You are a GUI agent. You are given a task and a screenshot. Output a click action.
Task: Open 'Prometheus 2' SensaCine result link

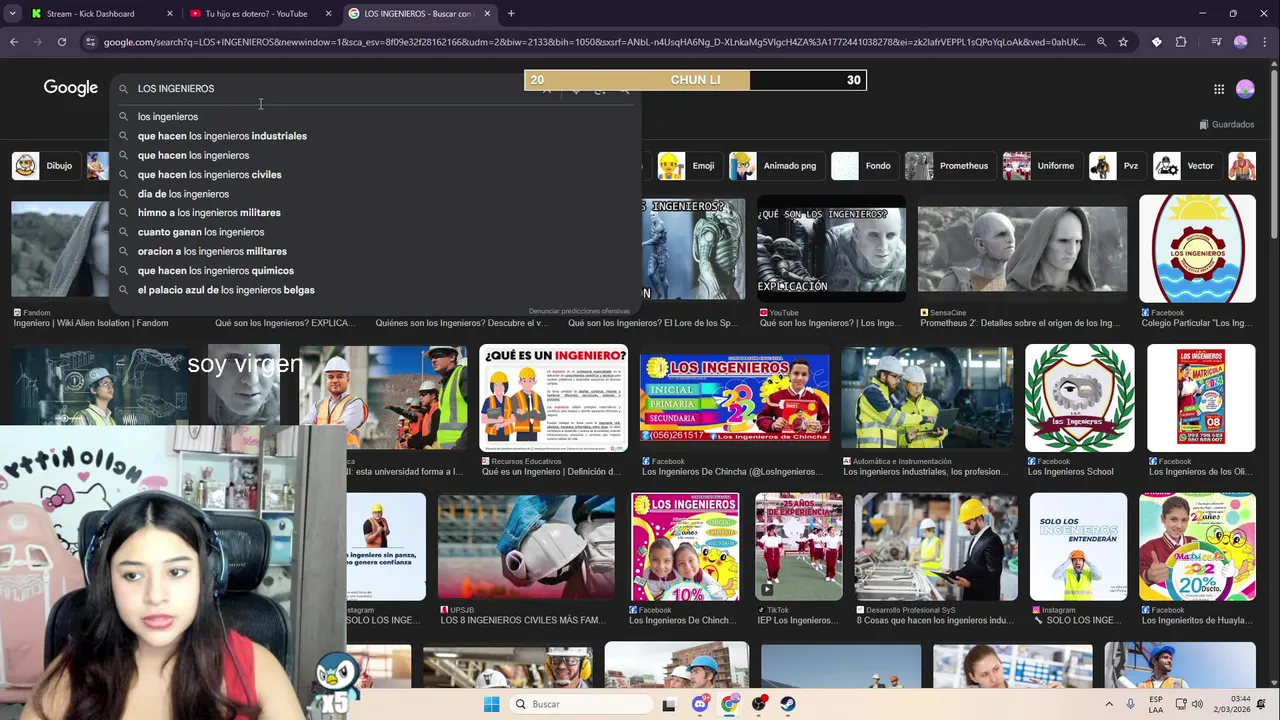pyautogui.click(x=1020, y=323)
